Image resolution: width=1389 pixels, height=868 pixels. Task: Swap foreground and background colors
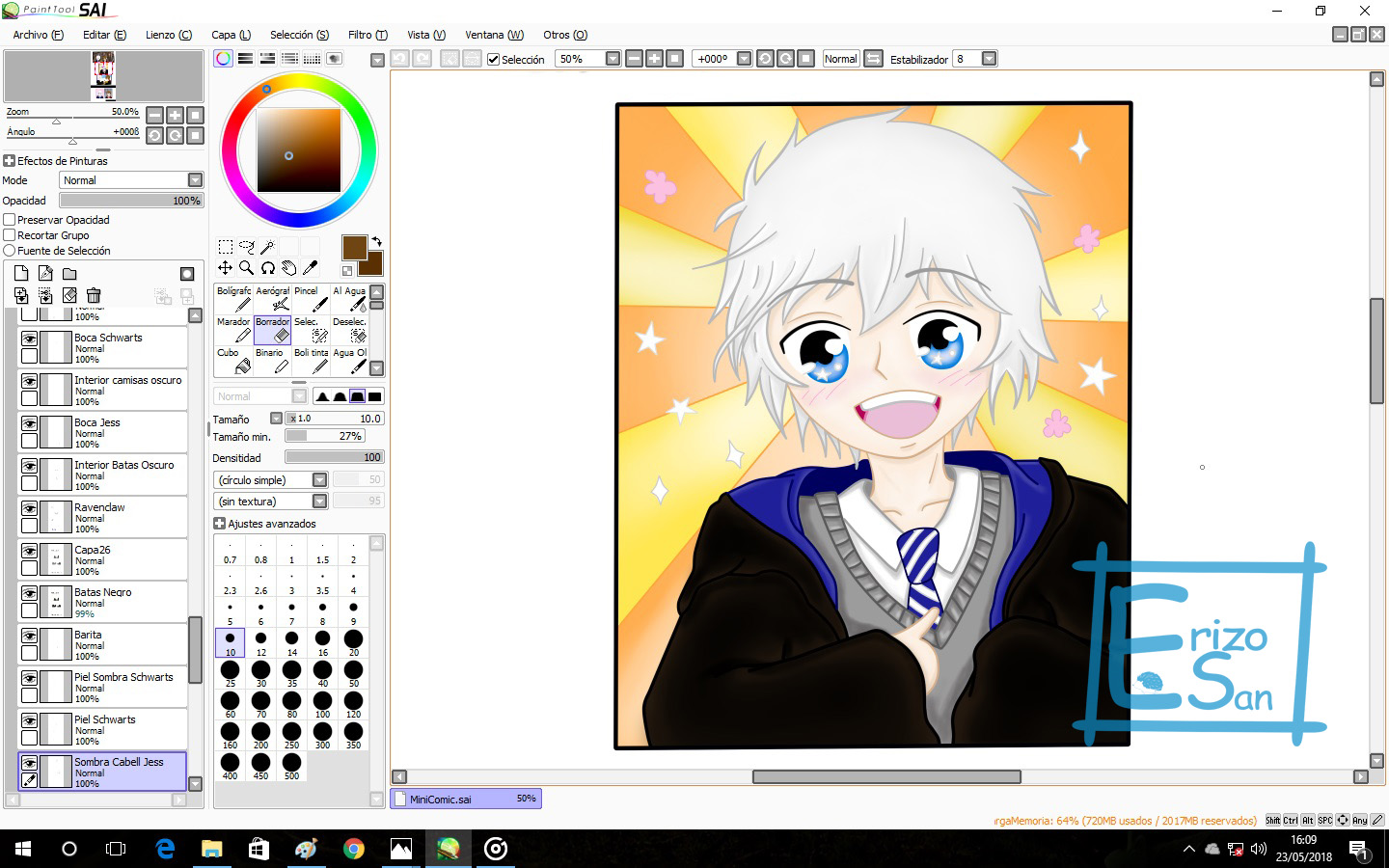pos(376,241)
